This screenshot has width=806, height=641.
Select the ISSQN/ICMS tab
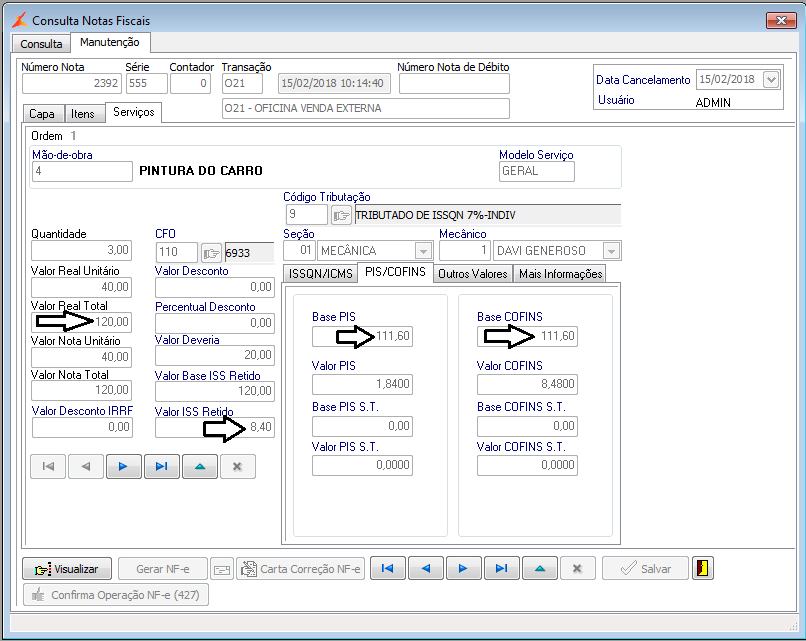319,273
